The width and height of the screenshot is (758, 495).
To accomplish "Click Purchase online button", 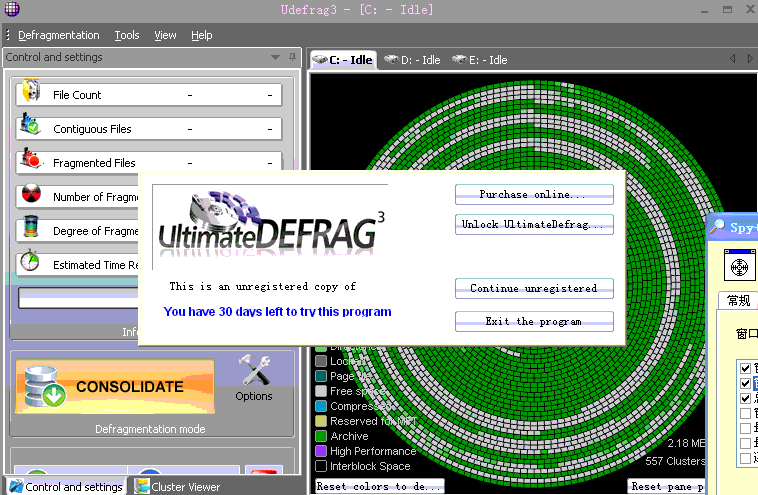I will tap(534, 194).
